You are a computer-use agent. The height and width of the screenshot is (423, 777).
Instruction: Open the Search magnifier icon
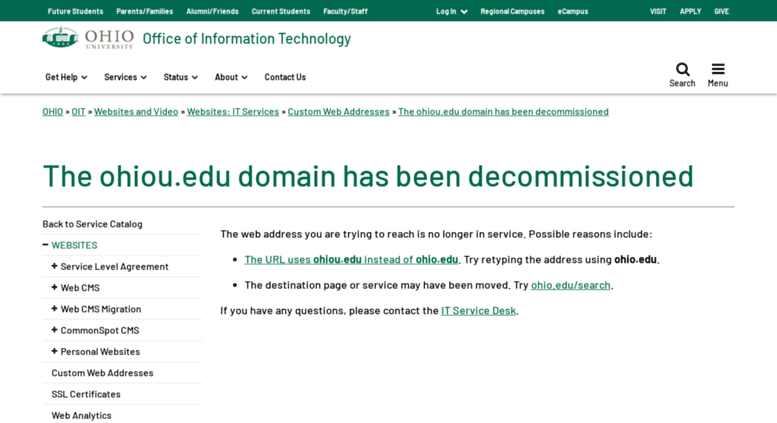682,69
